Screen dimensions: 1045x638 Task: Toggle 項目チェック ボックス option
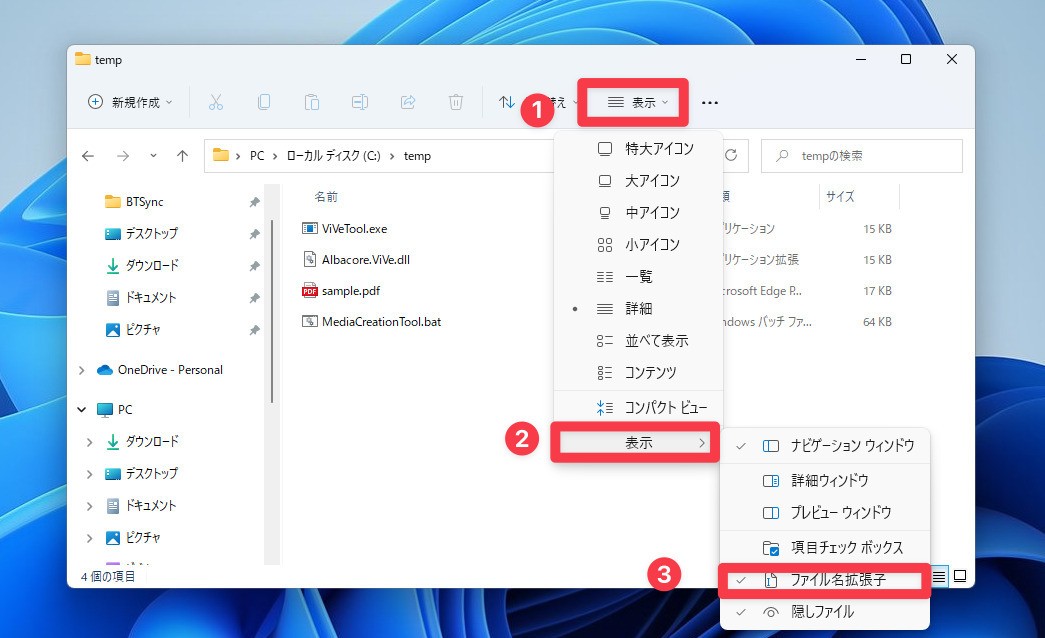pyautogui.click(x=824, y=547)
